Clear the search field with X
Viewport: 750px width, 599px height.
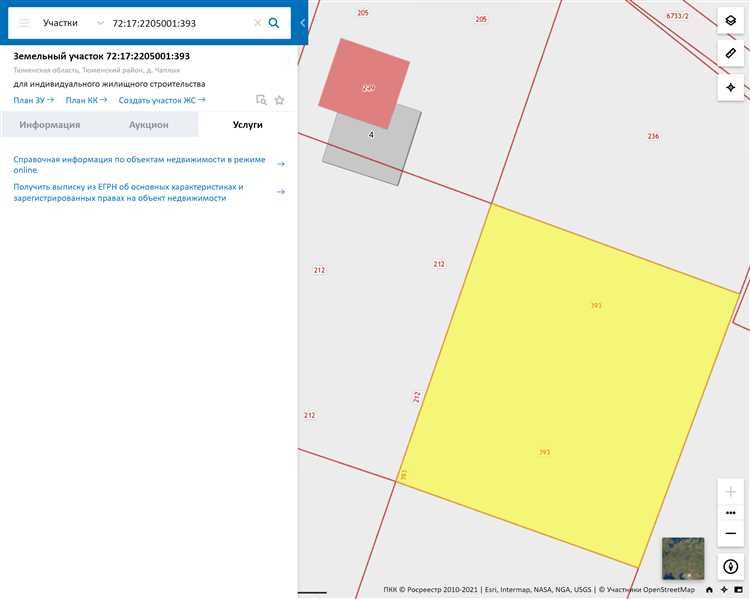pyautogui.click(x=257, y=22)
